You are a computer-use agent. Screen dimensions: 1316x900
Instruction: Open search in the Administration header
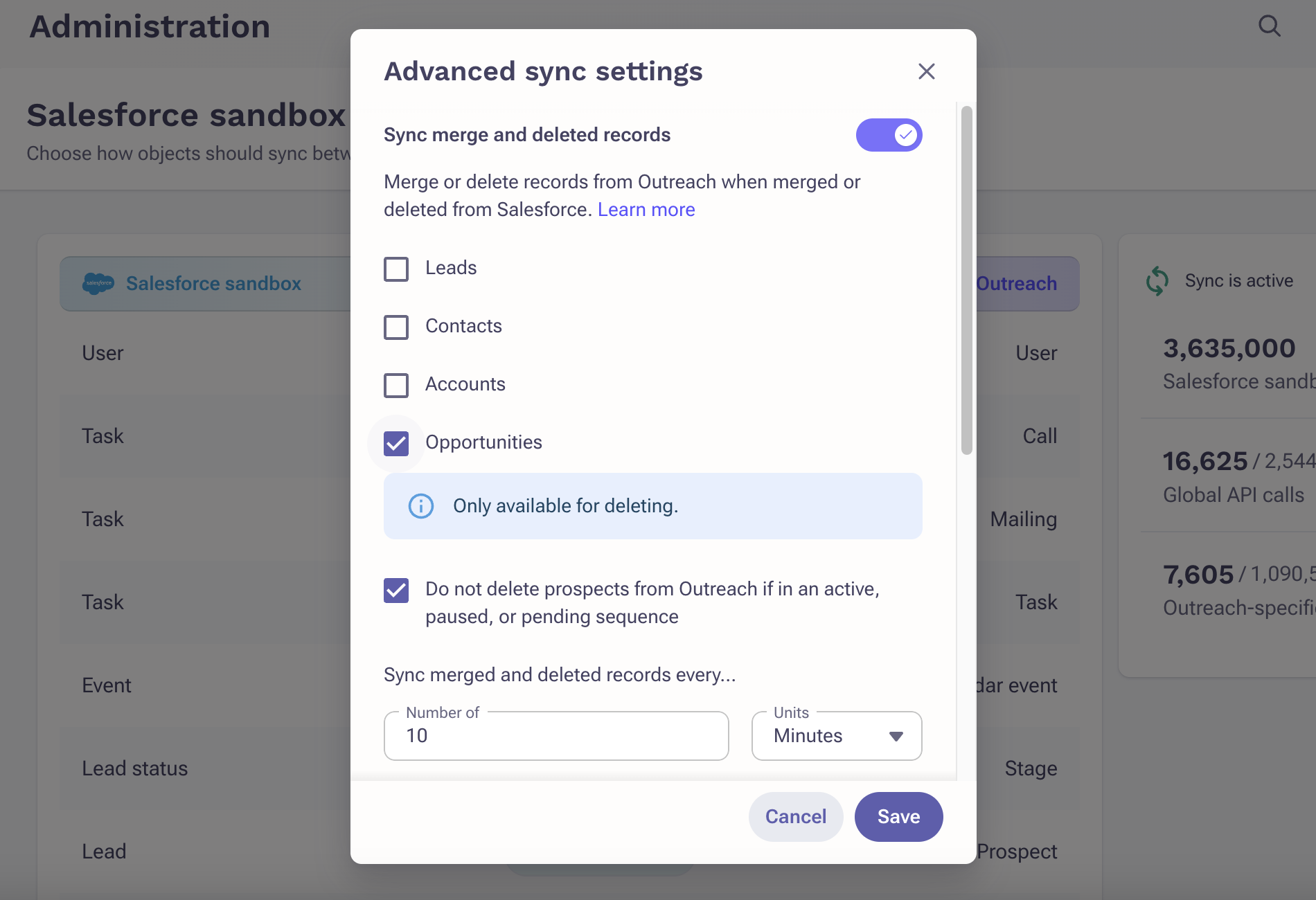click(x=1269, y=26)
